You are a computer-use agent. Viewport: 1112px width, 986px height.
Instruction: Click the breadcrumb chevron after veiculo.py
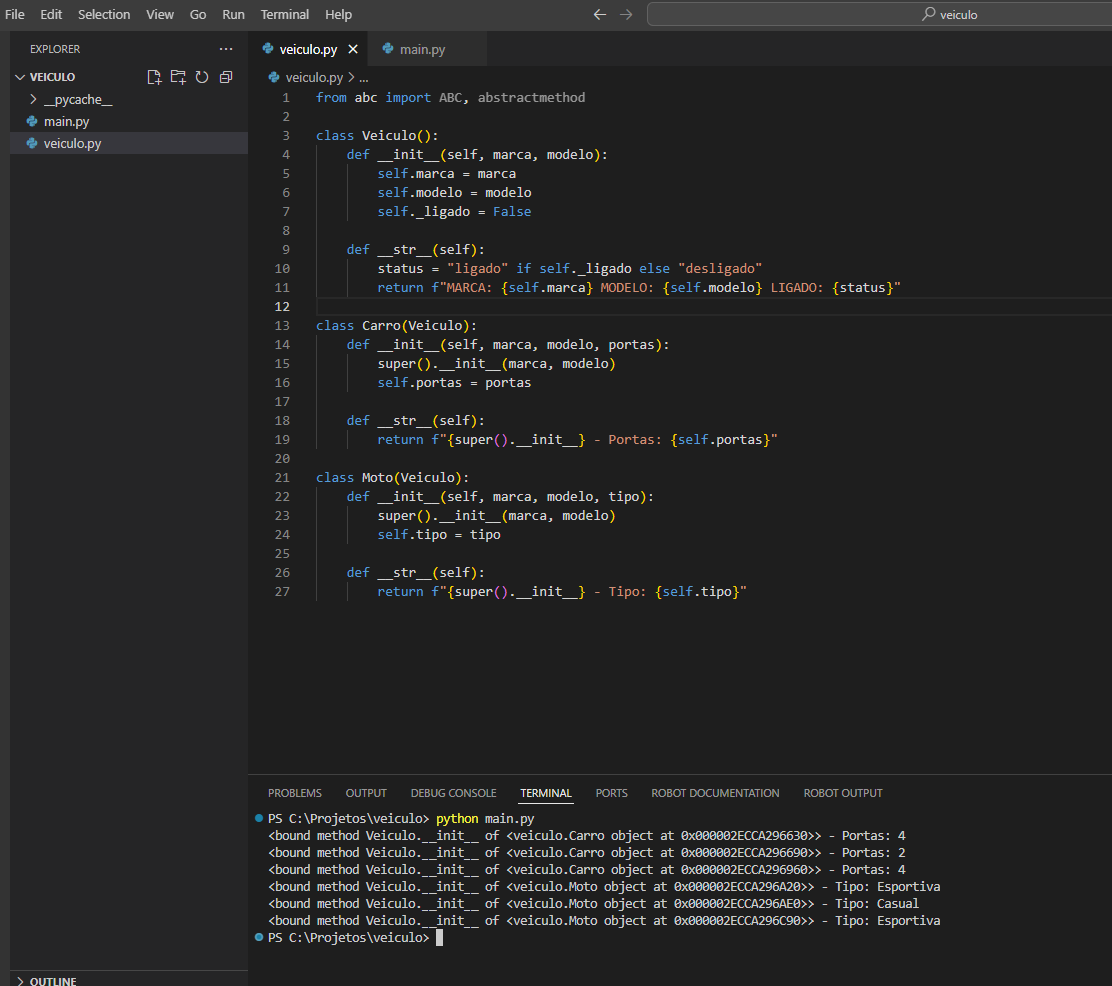tap(351, 77)
